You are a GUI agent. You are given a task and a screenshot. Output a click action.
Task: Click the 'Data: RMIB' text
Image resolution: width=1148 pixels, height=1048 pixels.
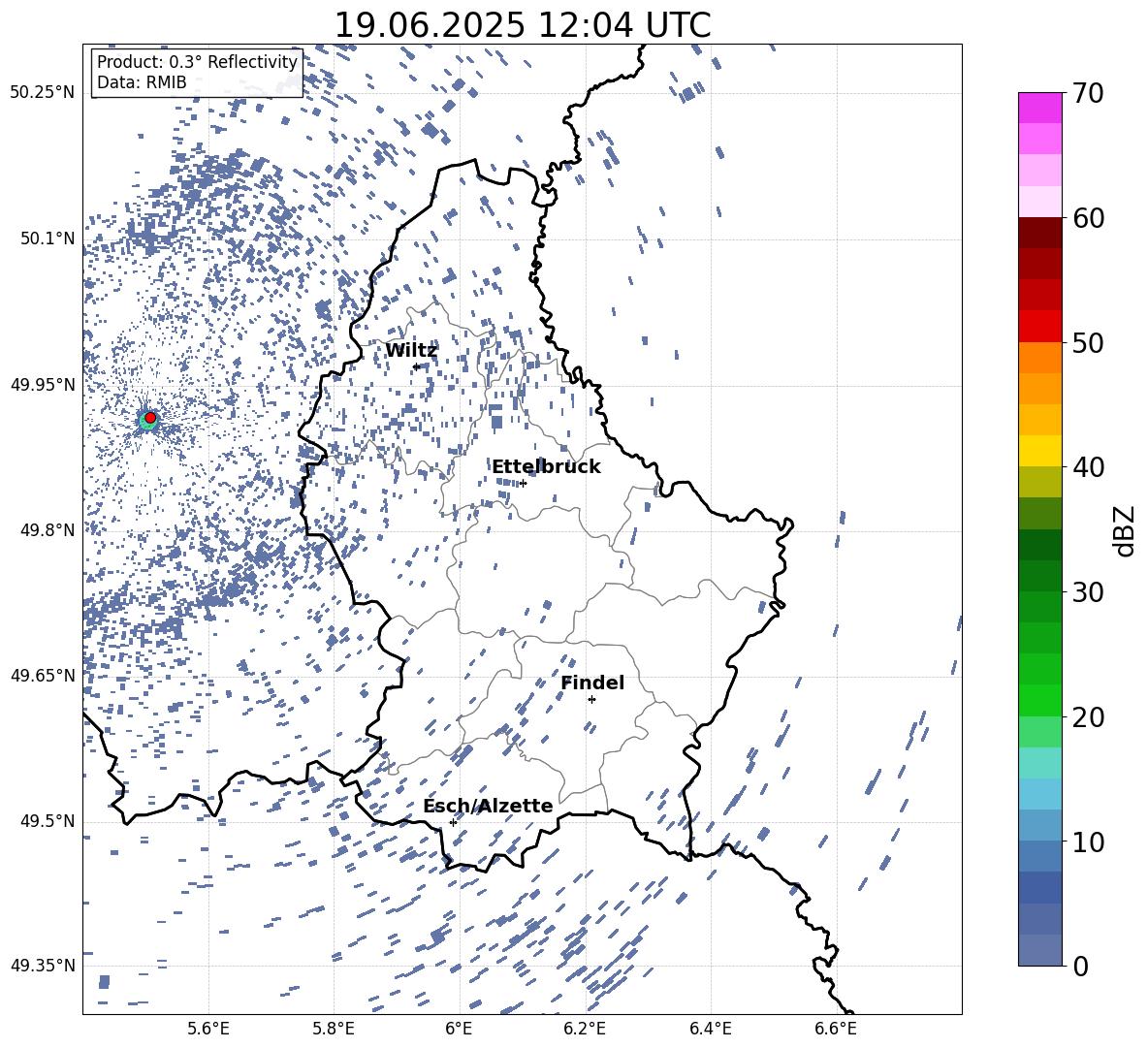click(142, 82)
